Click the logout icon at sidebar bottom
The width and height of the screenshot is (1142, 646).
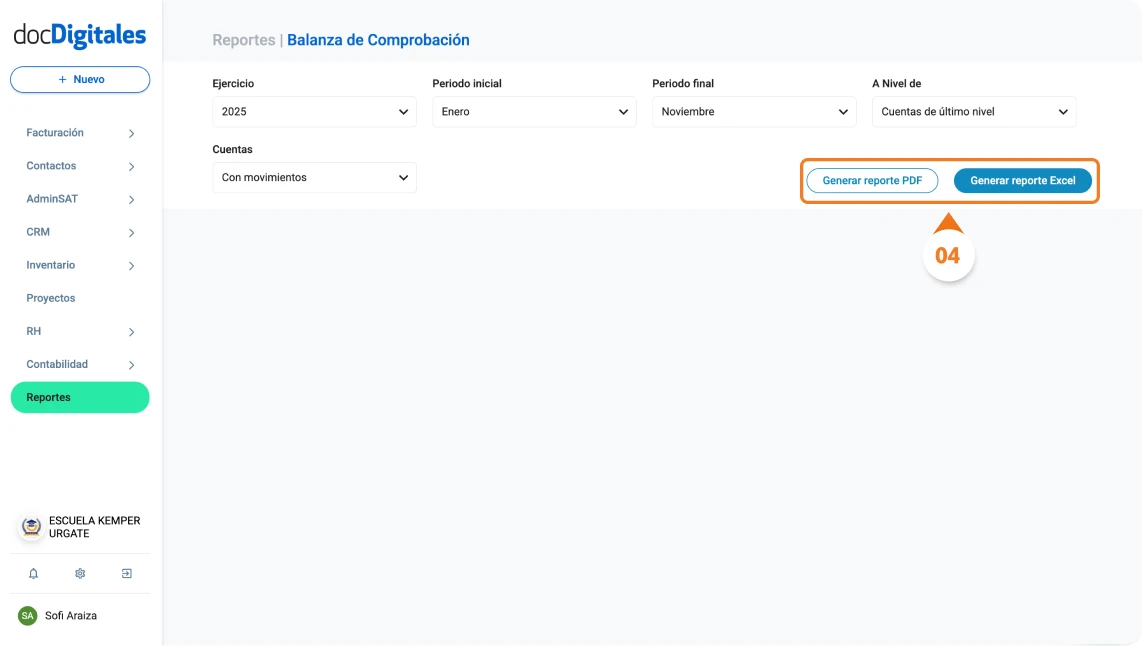[126, 573]
